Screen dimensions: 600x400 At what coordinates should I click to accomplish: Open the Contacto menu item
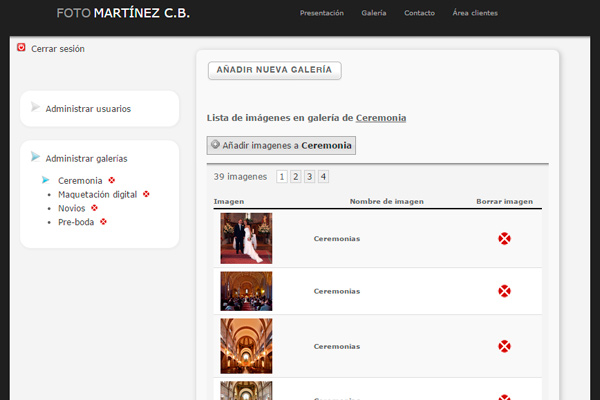tap(419, 13)
